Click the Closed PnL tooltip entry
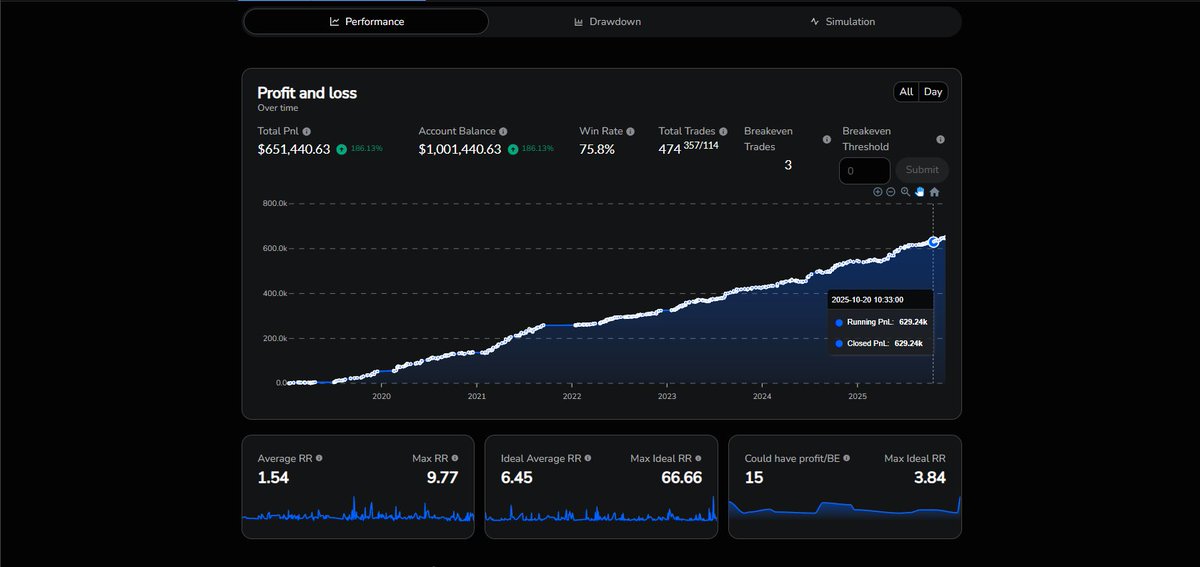 tap(878, 344)
